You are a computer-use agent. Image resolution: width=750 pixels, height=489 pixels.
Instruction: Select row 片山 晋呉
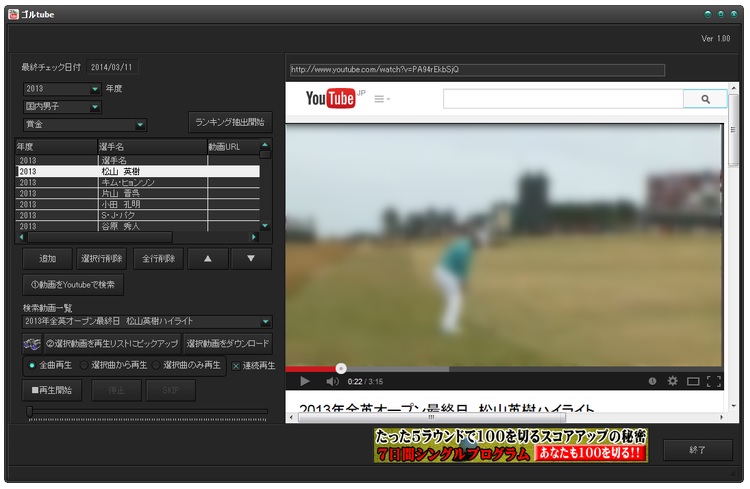pyautogui.click(x=138, y=193)
